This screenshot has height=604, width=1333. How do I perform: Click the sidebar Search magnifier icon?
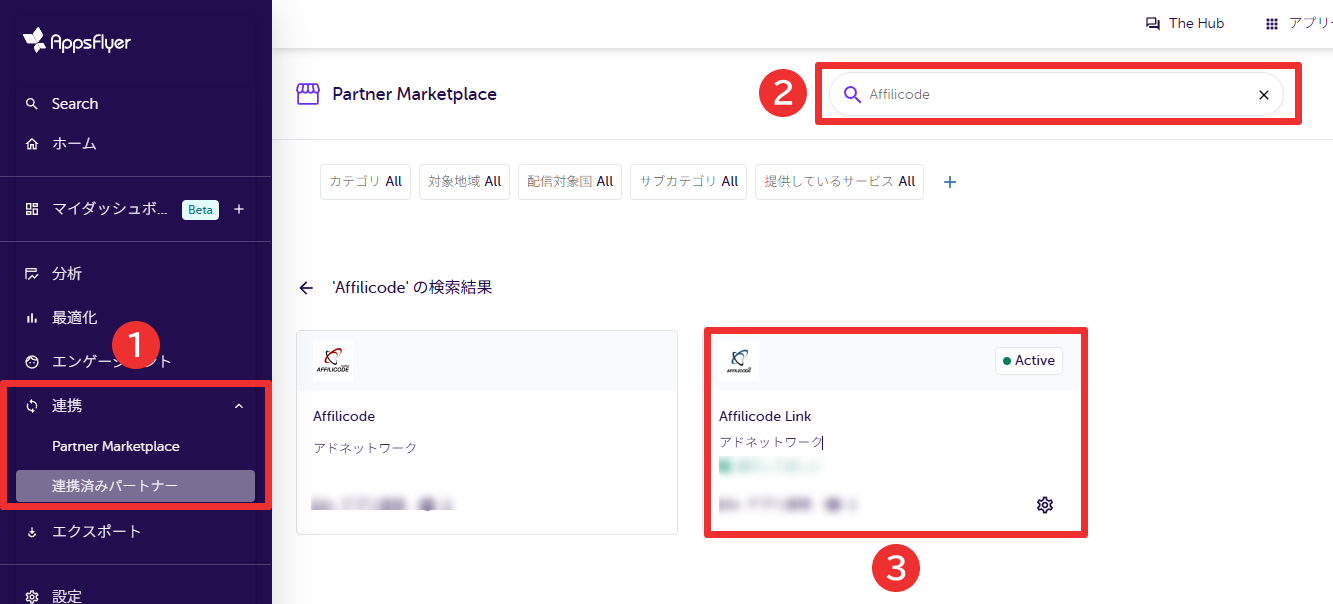point(32,104)
